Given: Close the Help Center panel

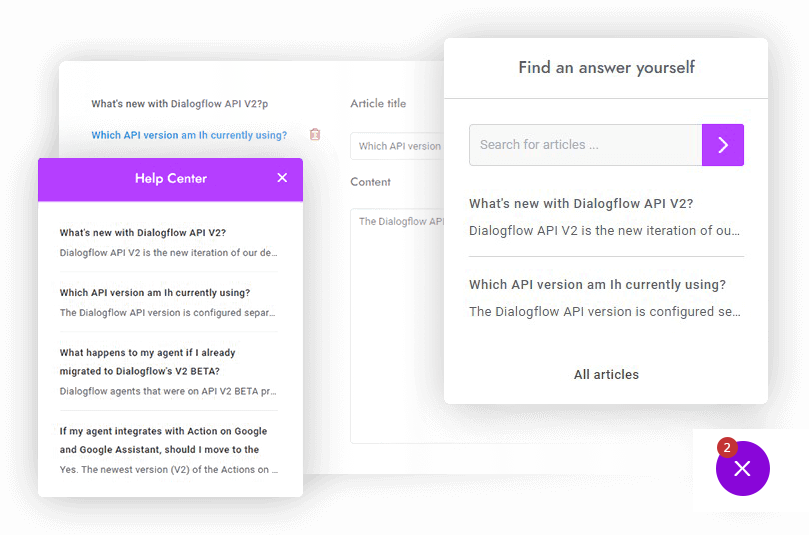Looking at the screenshot, I should (282, 178).
